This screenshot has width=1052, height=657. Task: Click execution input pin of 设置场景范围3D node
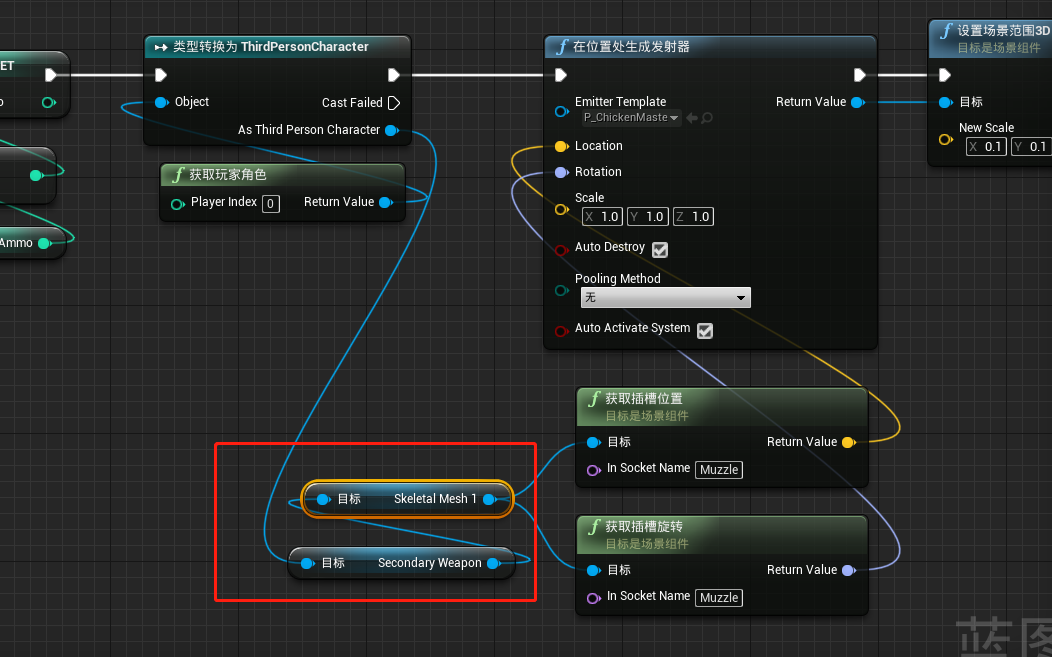pyautogui.click(x=945, y=74)
